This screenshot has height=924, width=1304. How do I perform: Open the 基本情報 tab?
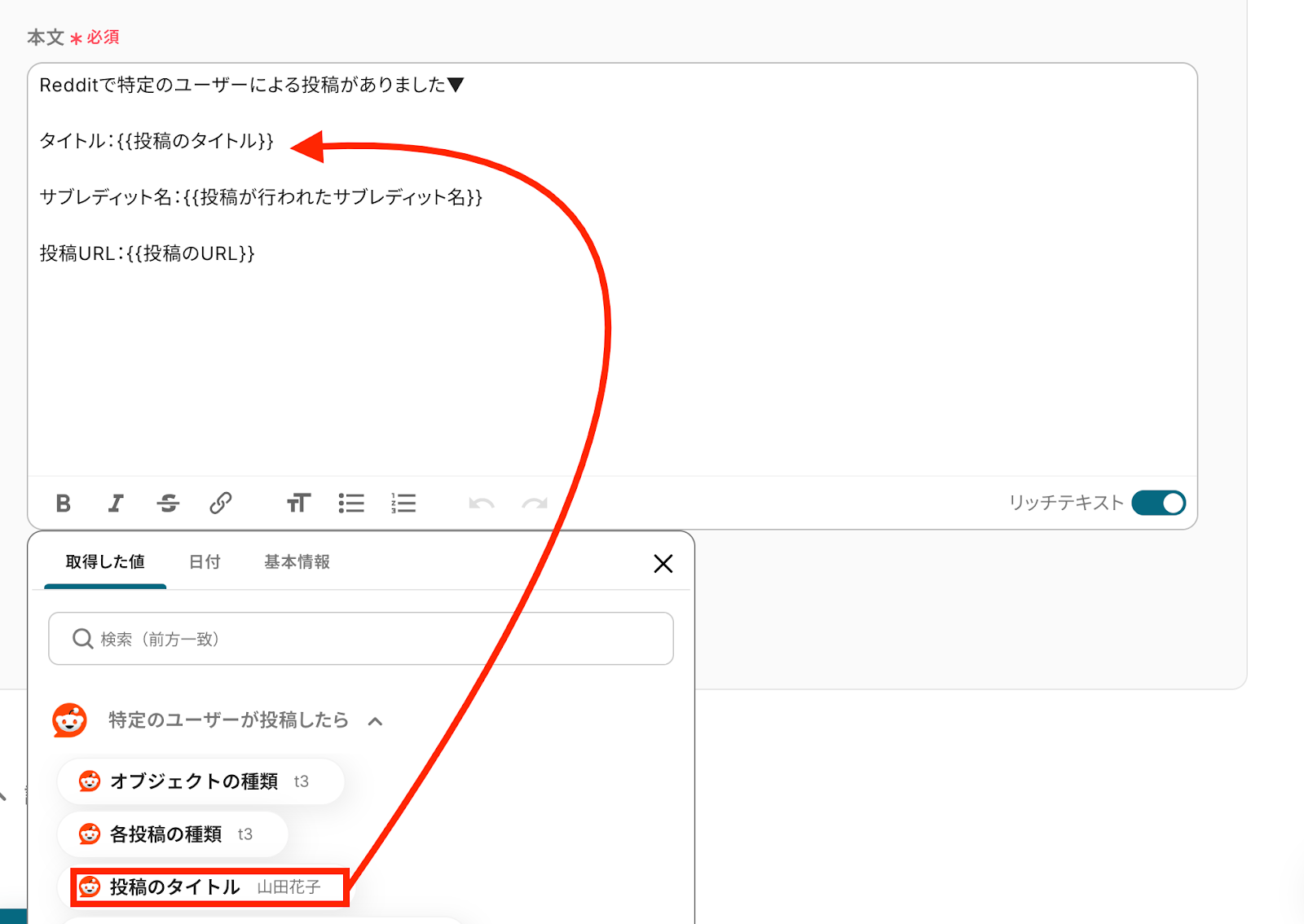pyautogui.click(x=297, y=561)
